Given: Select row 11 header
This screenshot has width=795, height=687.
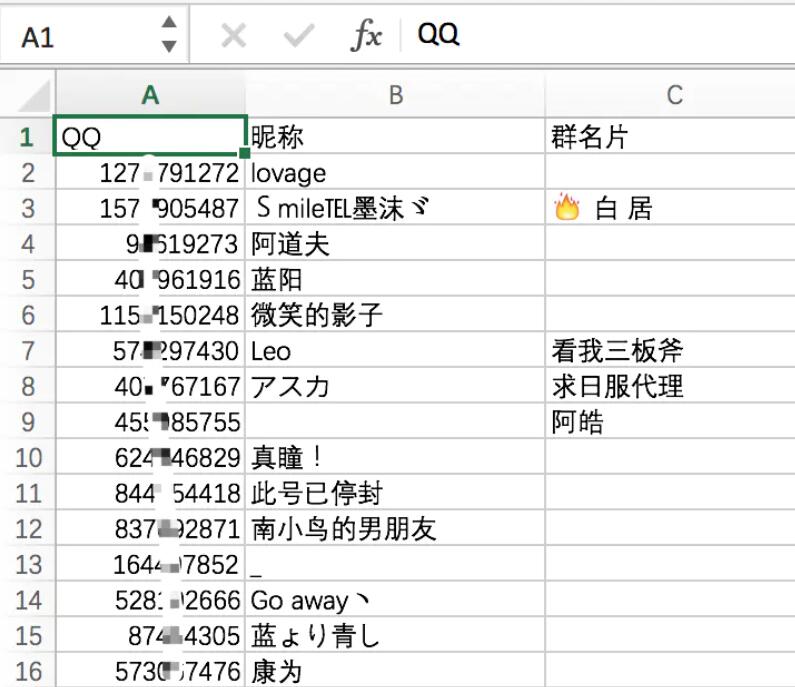Looking at the screenshot, I should pos(27,493).
